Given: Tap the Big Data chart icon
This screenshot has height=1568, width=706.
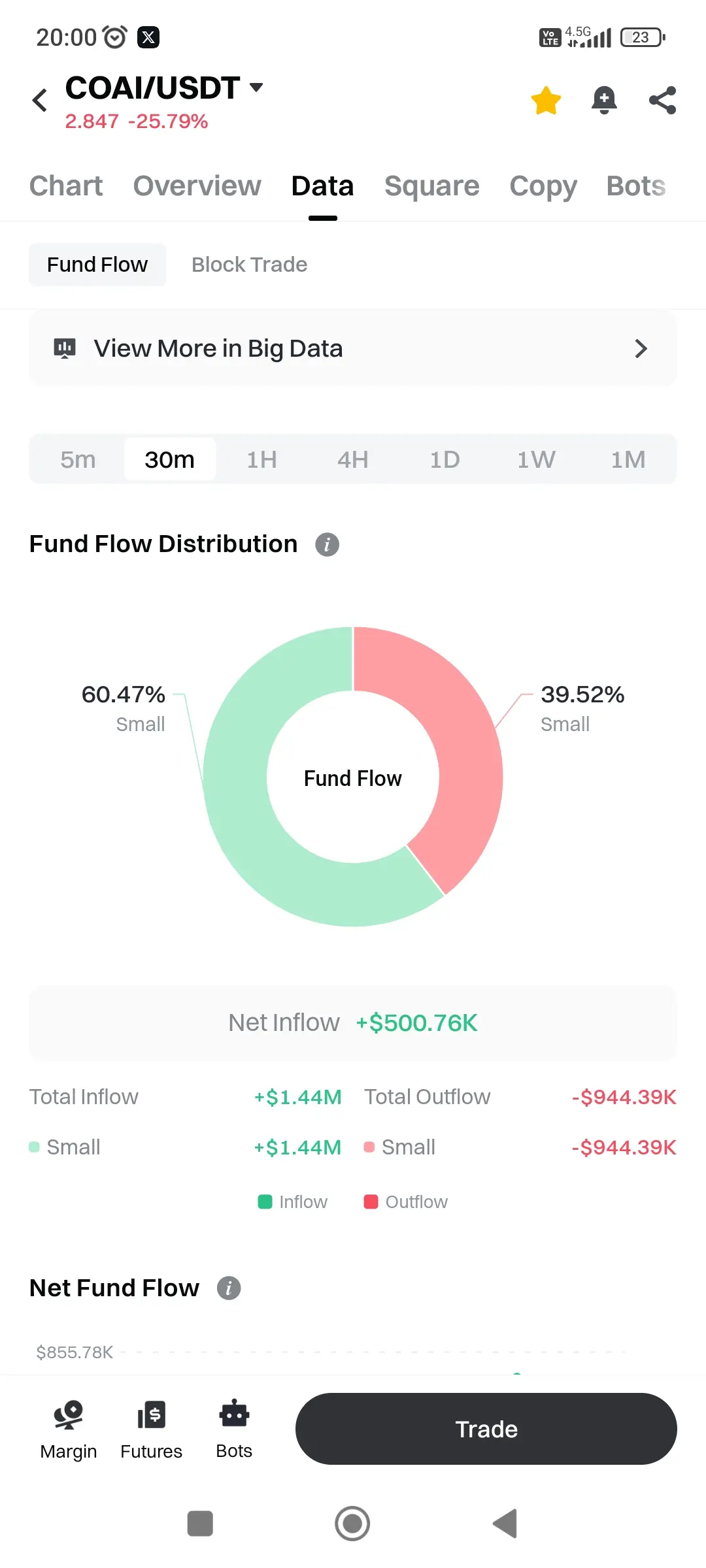Looking at the screenshot, I should [x=65, y=349].
